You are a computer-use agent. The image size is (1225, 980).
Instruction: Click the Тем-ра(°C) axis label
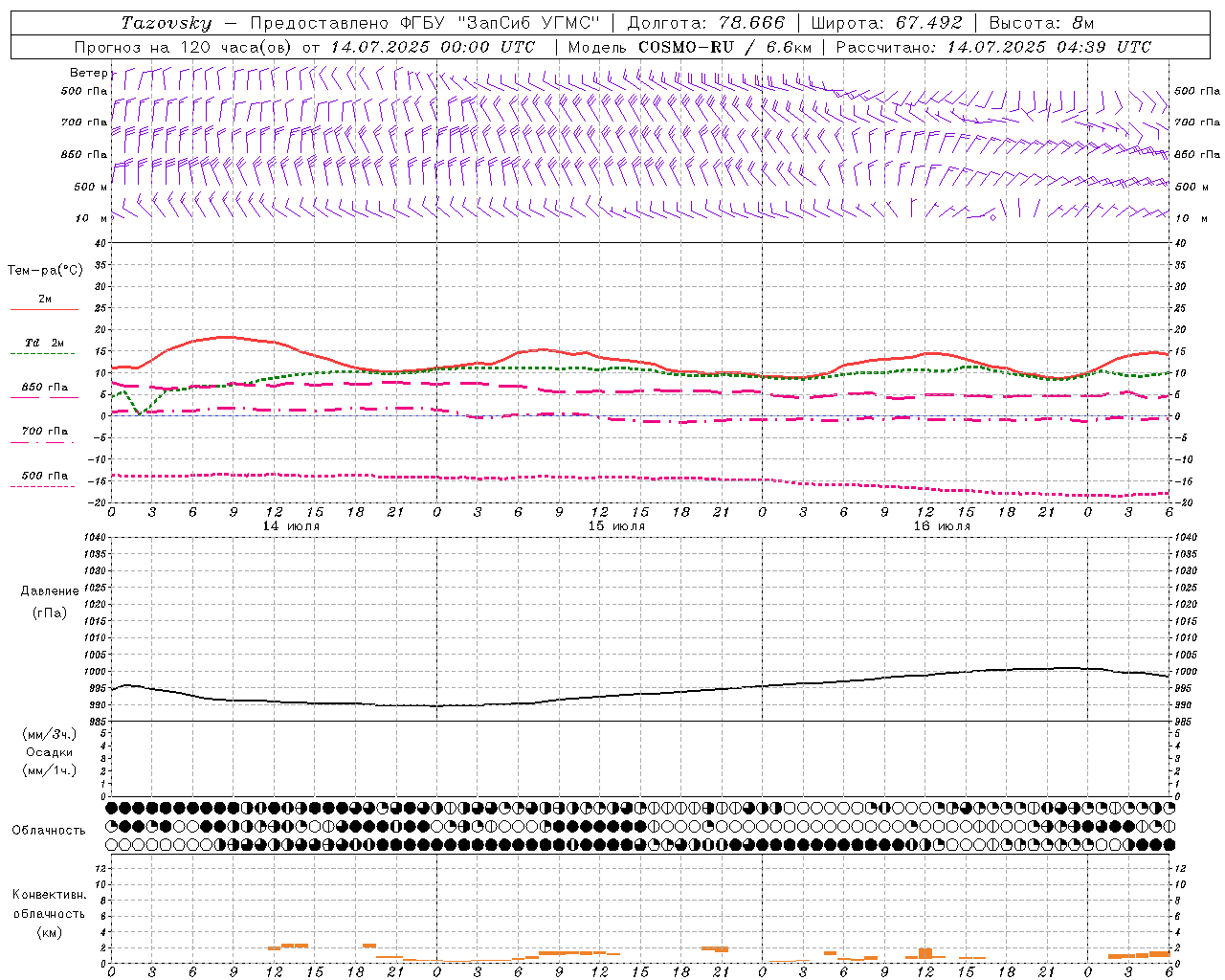click(45, 271)
